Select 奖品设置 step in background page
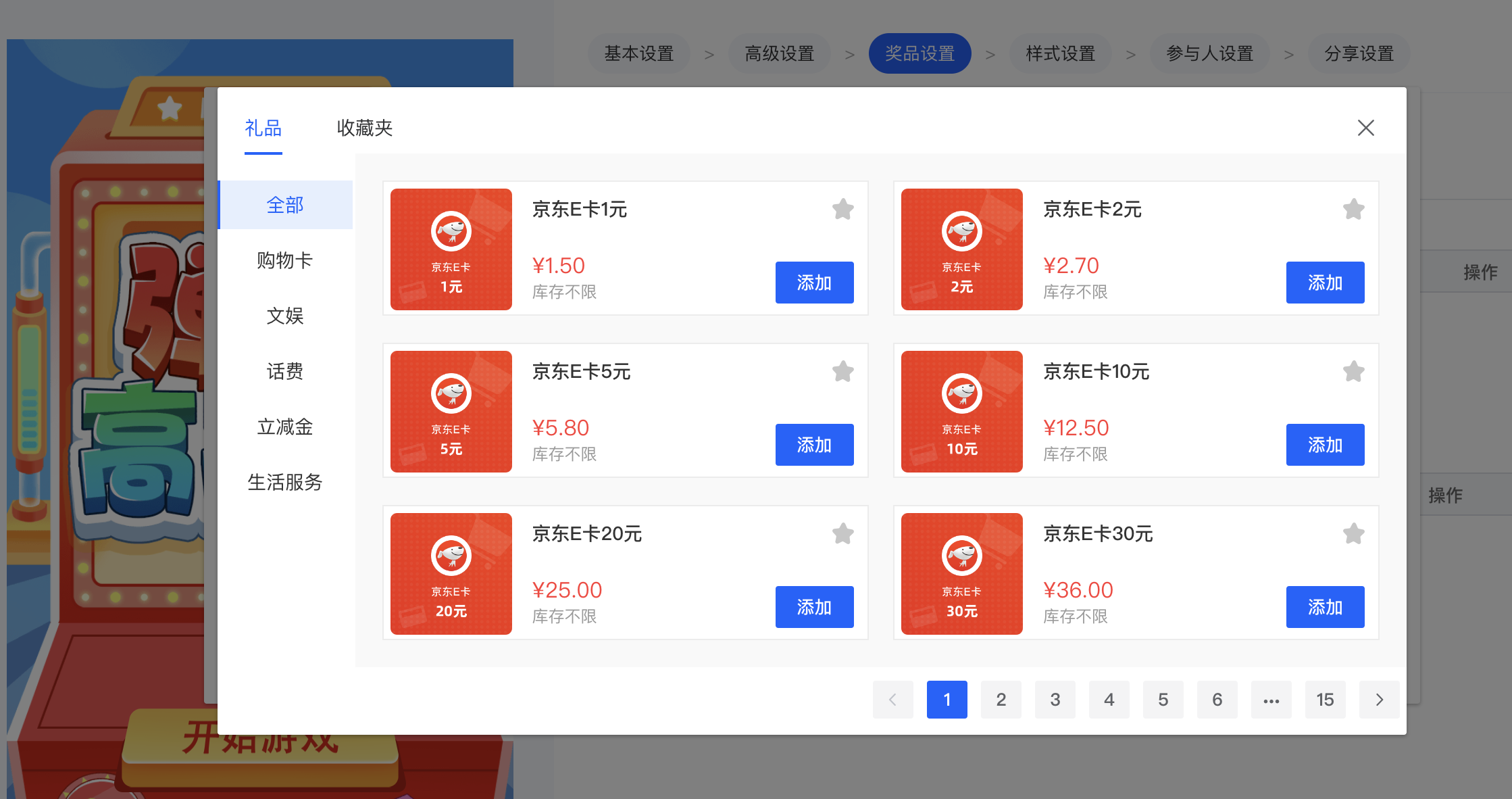 pos(919,53)
